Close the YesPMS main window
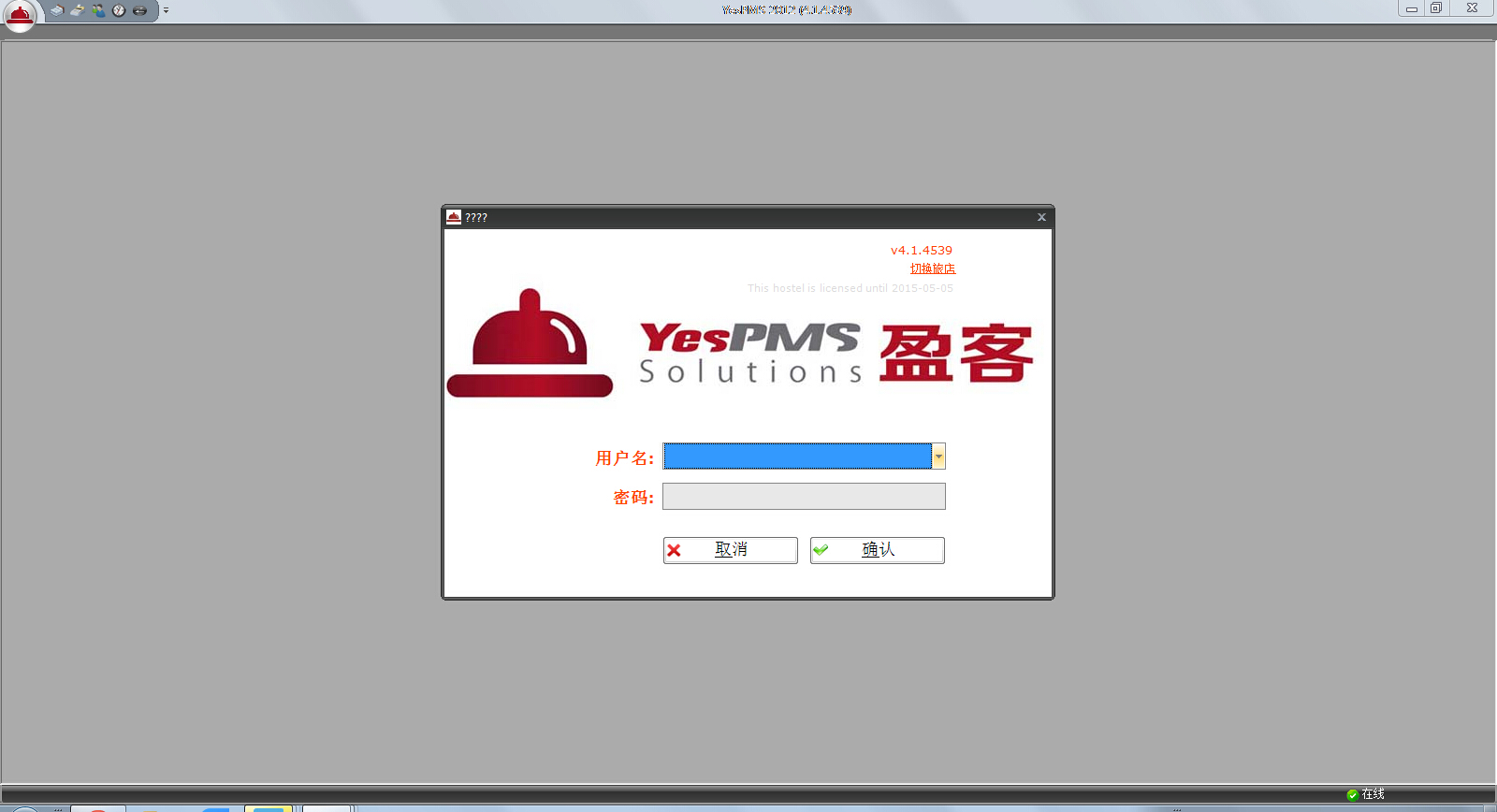 [1472, 8]
